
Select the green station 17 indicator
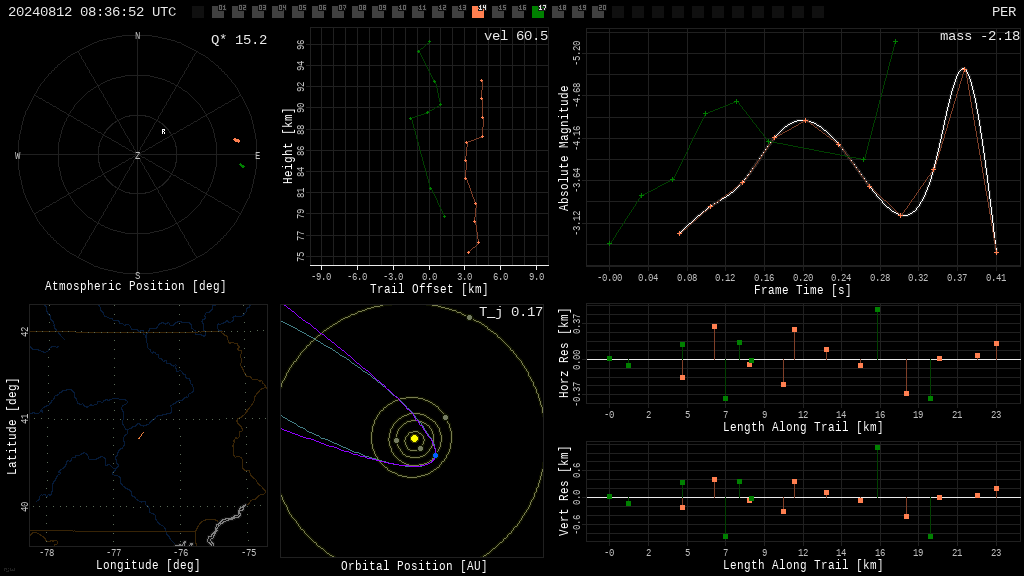click(538, 12)
